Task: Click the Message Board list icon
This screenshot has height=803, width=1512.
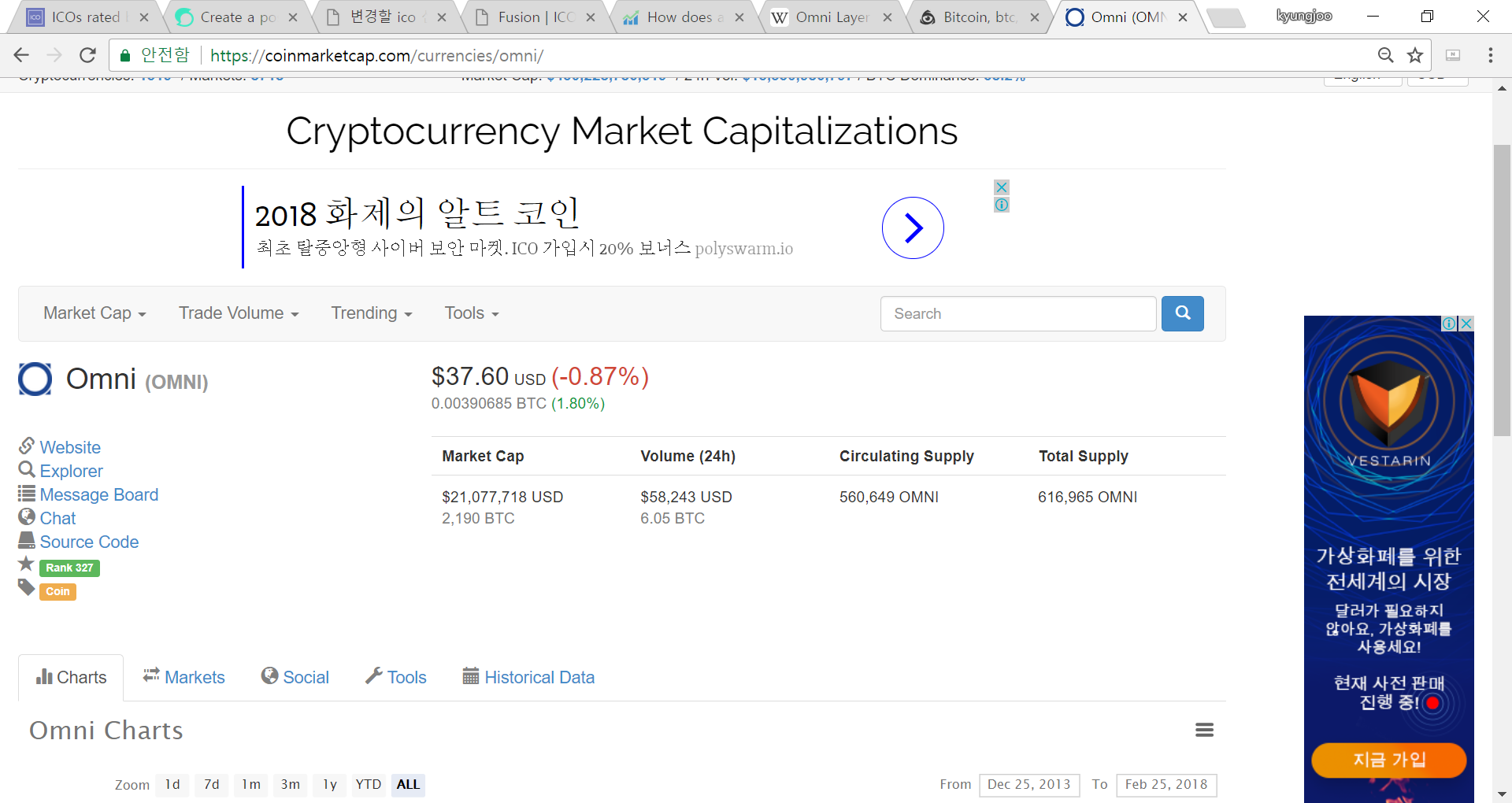Action: (x=26, y=494)
